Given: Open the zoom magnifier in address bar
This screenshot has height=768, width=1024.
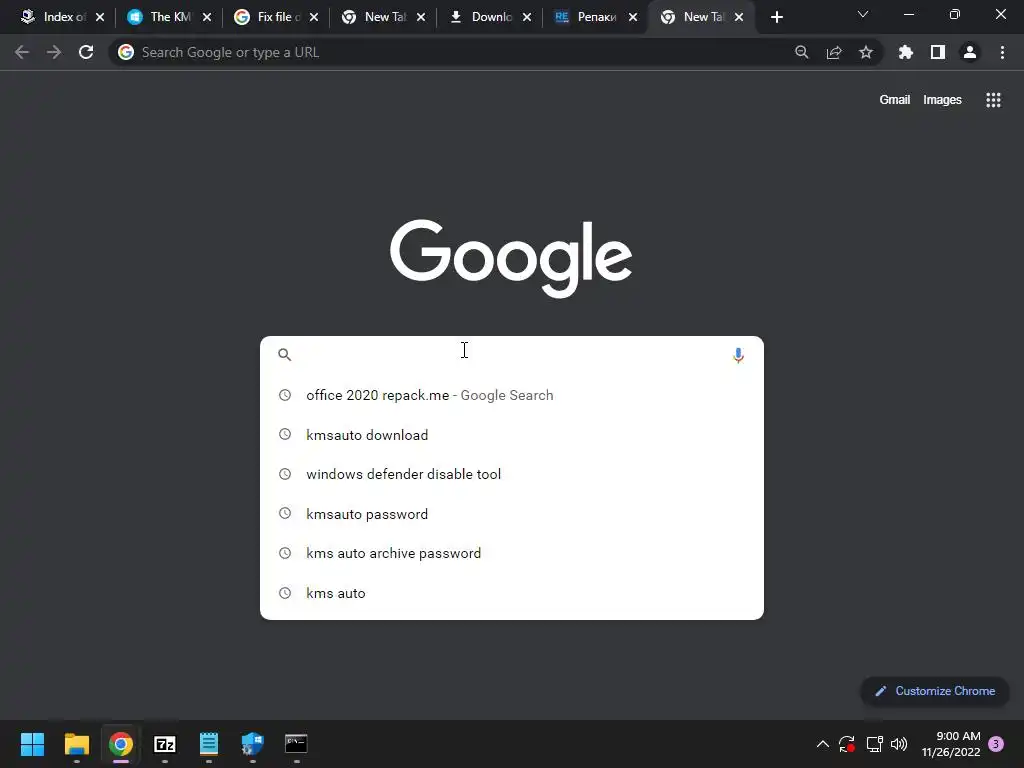Looking at the screenshot, I should (802, 52).
